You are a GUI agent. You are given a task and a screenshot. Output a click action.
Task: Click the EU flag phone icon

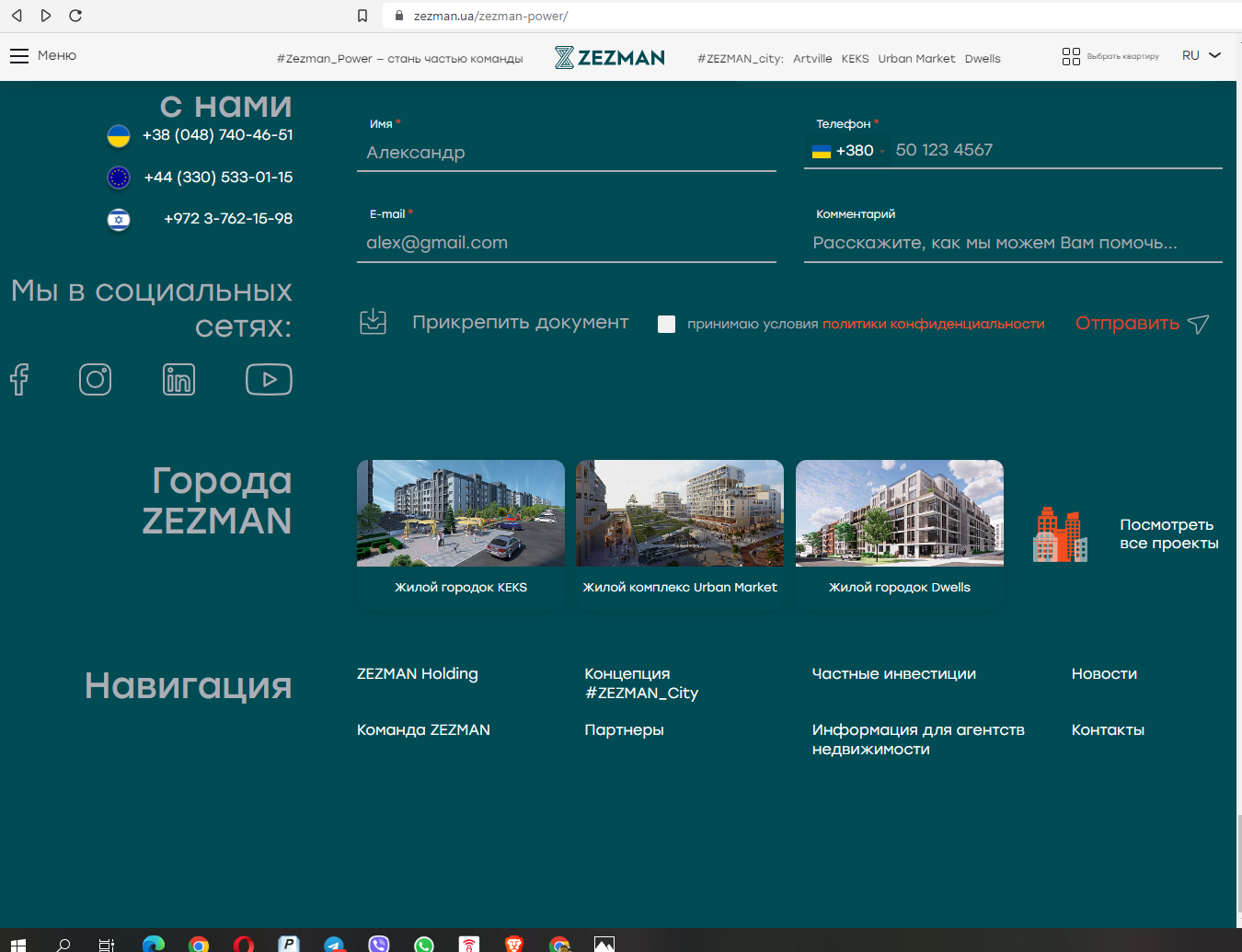pyautogui.click(x=119, y=178)
